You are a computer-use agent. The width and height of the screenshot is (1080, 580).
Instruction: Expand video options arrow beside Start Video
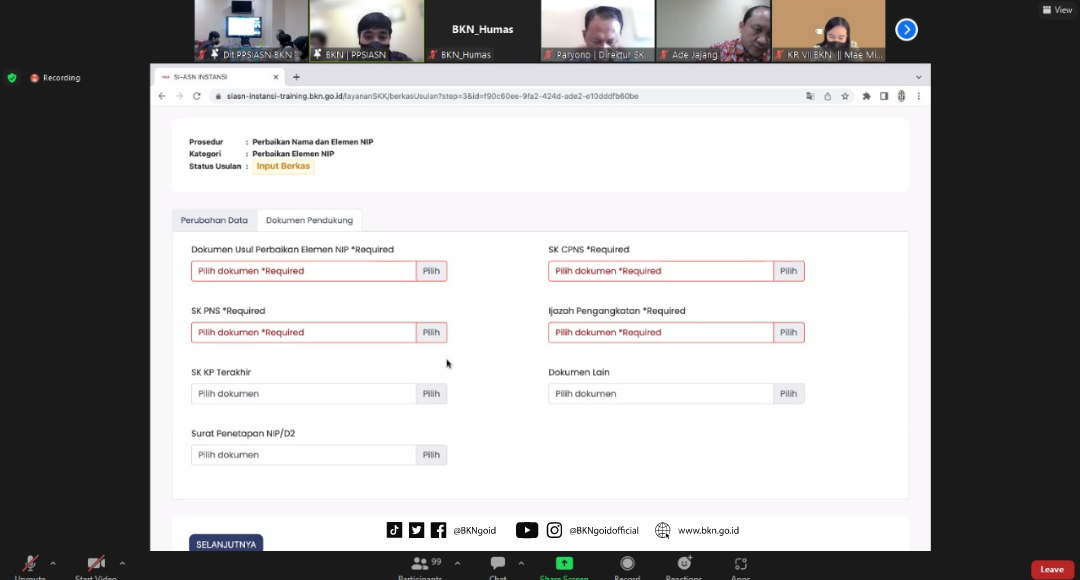coord(122,563)
